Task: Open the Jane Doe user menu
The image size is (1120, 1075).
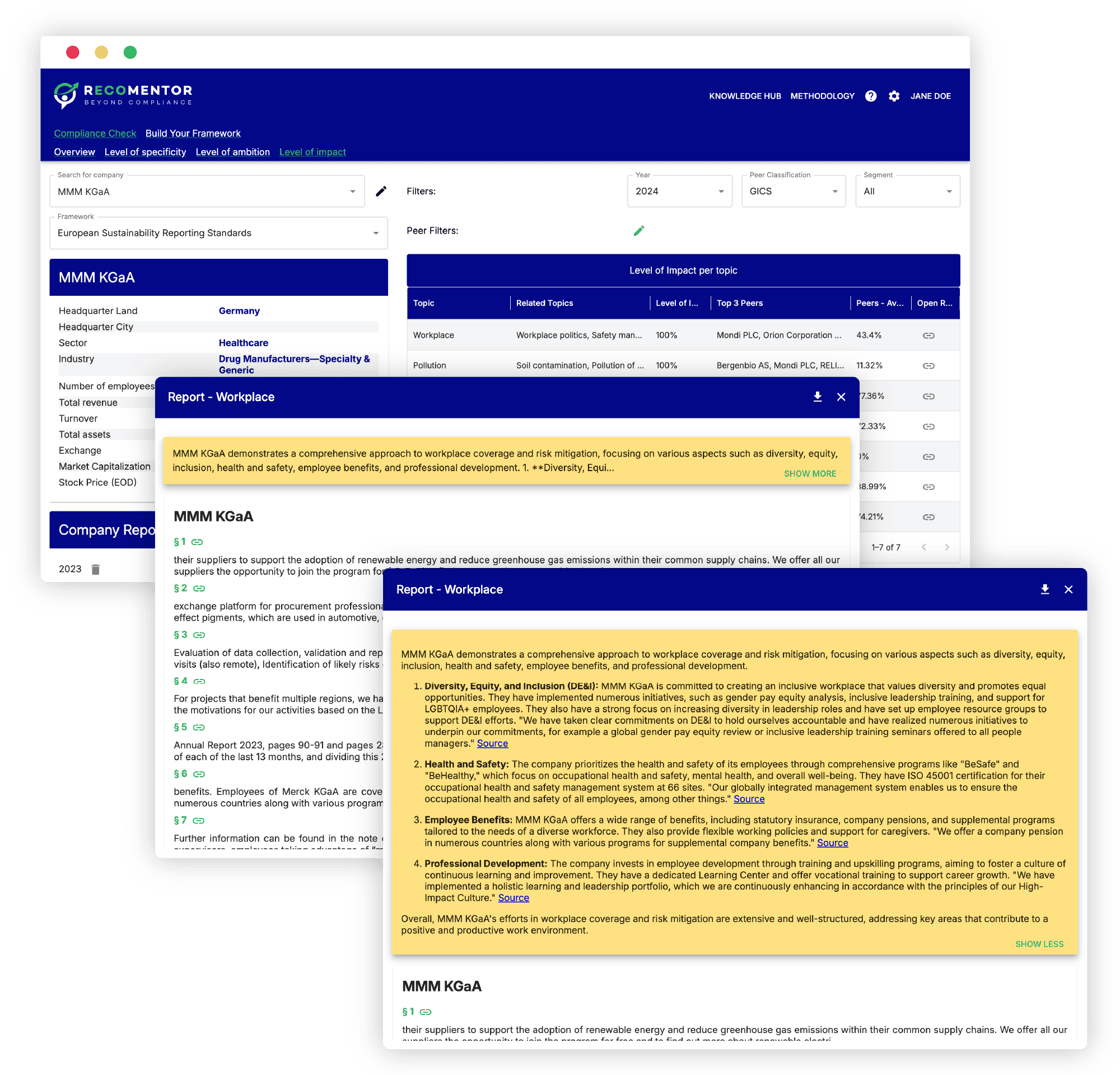Action: tap(930, 96)
